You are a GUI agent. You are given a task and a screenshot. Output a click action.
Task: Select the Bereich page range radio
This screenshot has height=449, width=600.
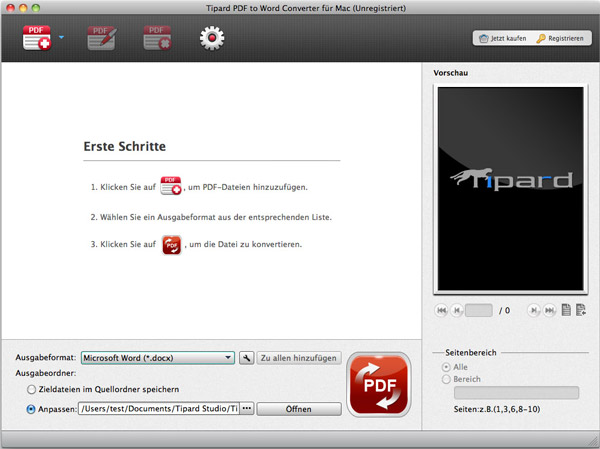(446, 379)
